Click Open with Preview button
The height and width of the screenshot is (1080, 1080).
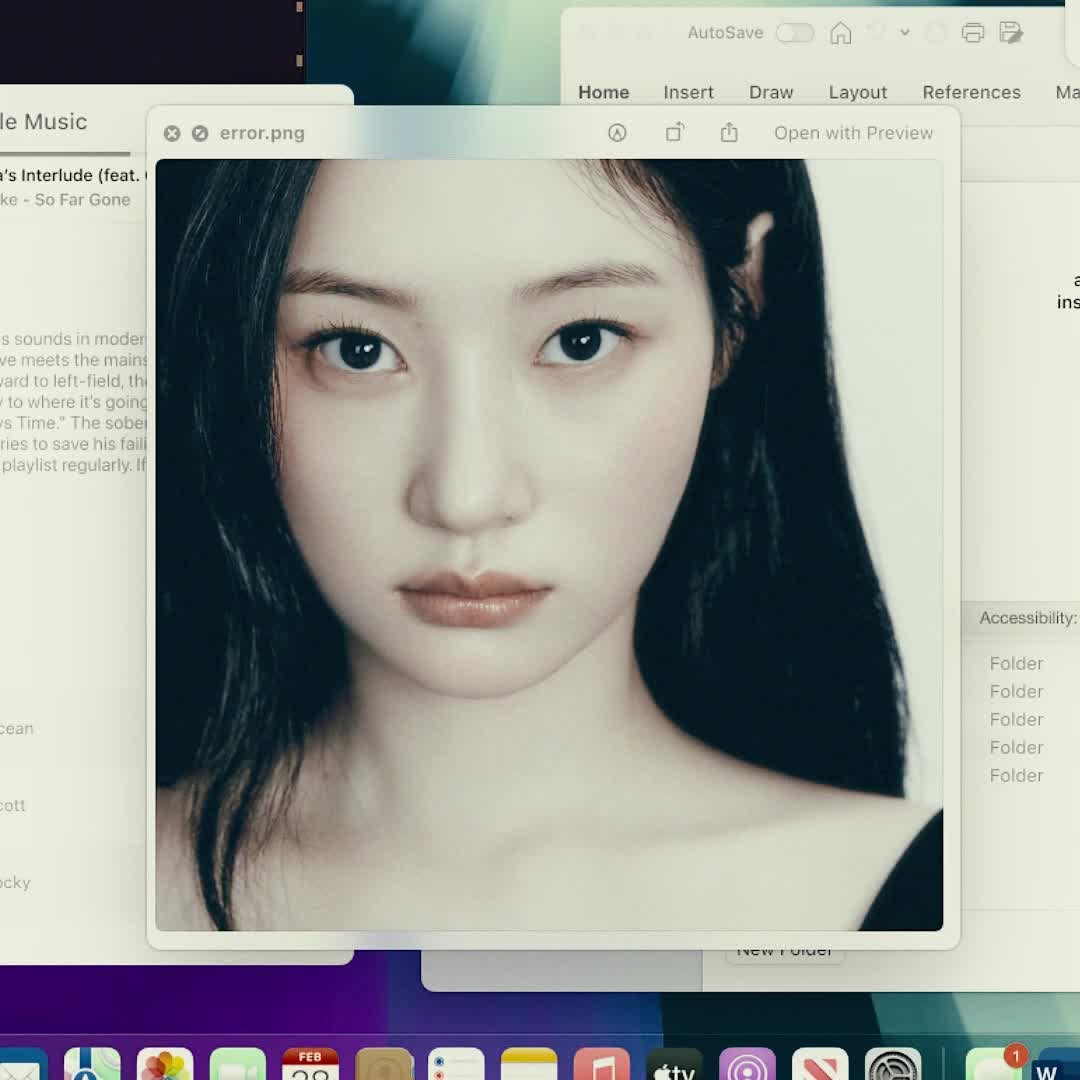coord(853,133)
